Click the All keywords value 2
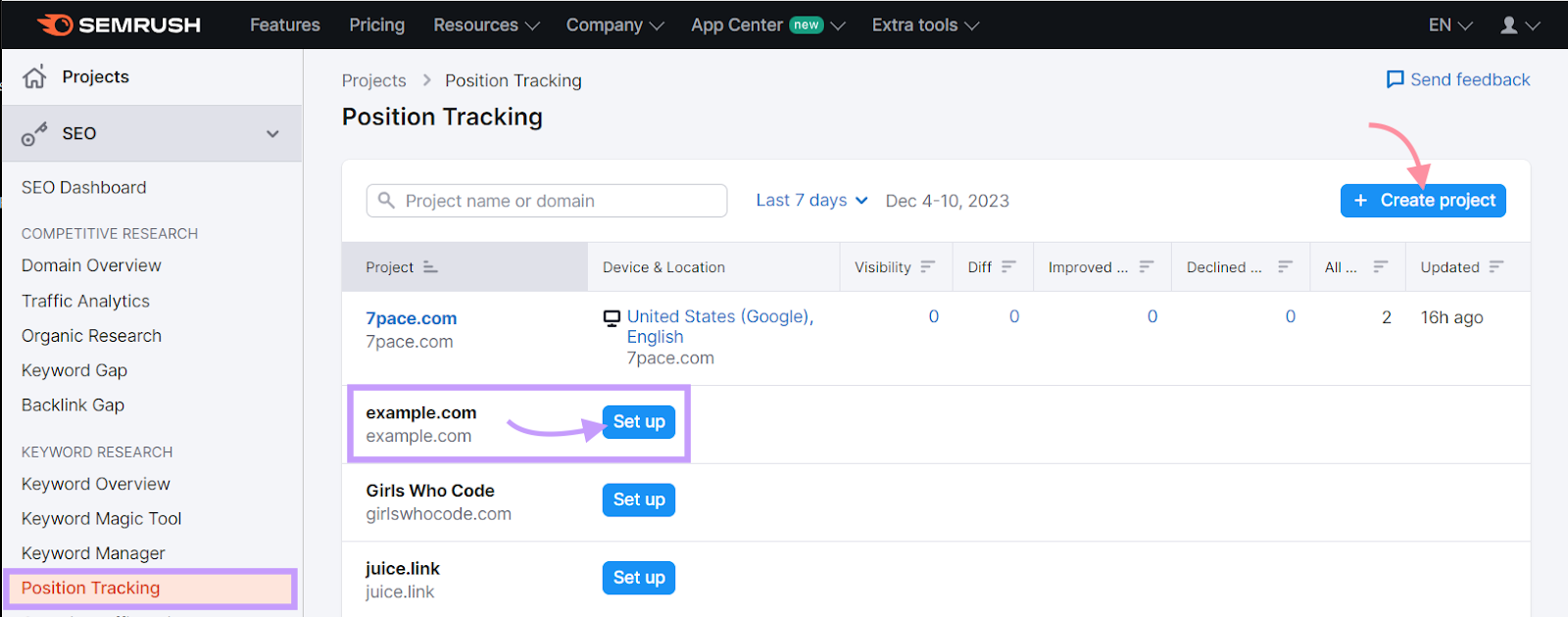 tap(1386, 316)
